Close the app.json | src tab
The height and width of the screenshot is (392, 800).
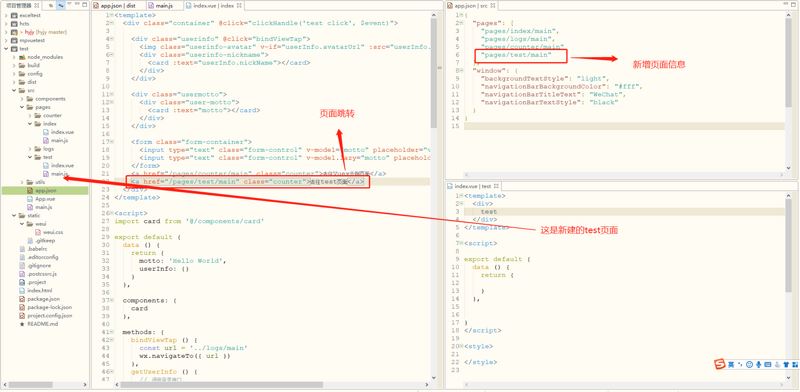494,5
